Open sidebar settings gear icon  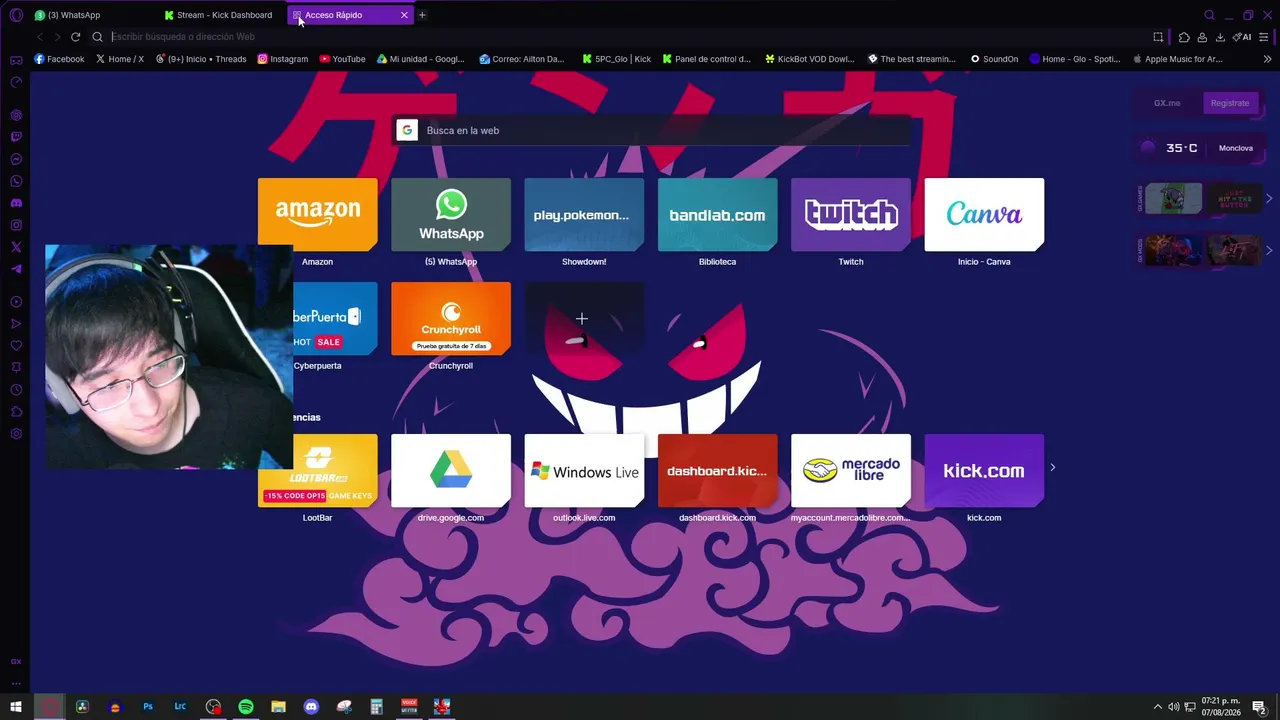[x=16, y=434]
